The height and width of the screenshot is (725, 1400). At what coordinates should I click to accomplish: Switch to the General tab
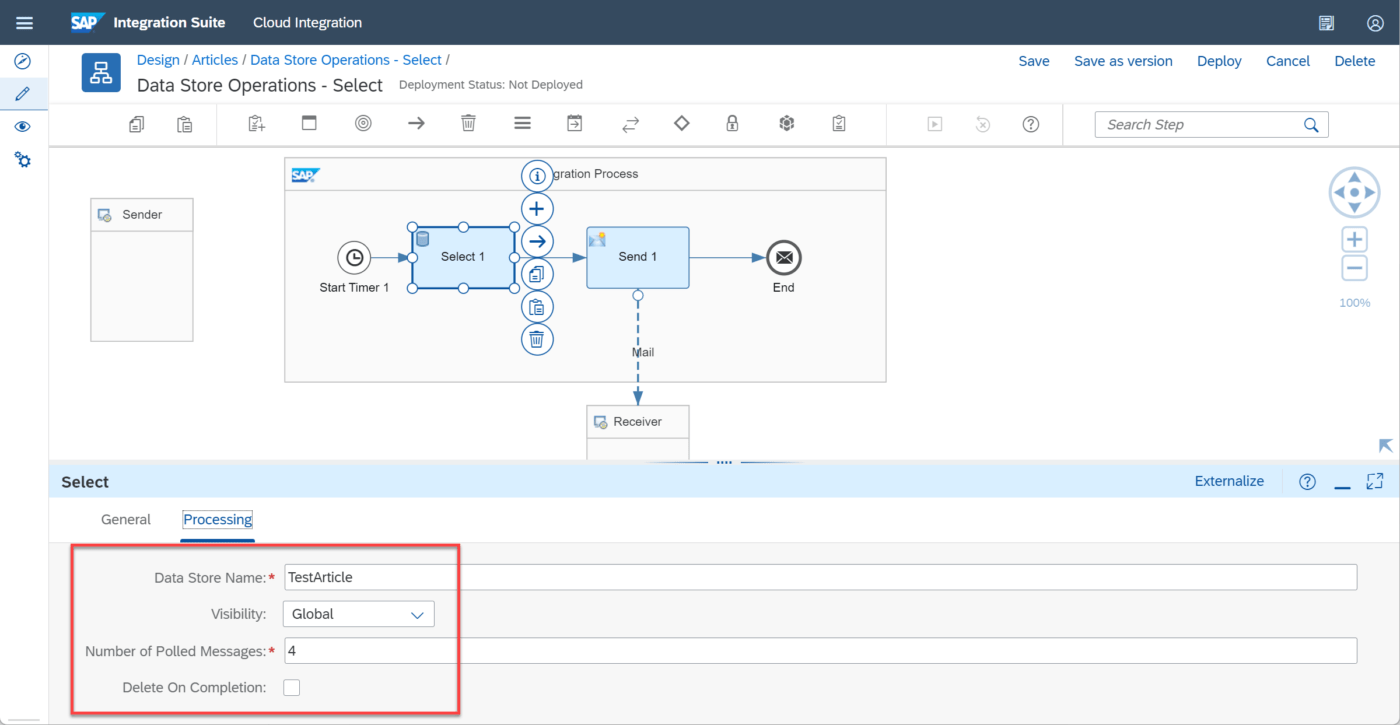[126, 519]
